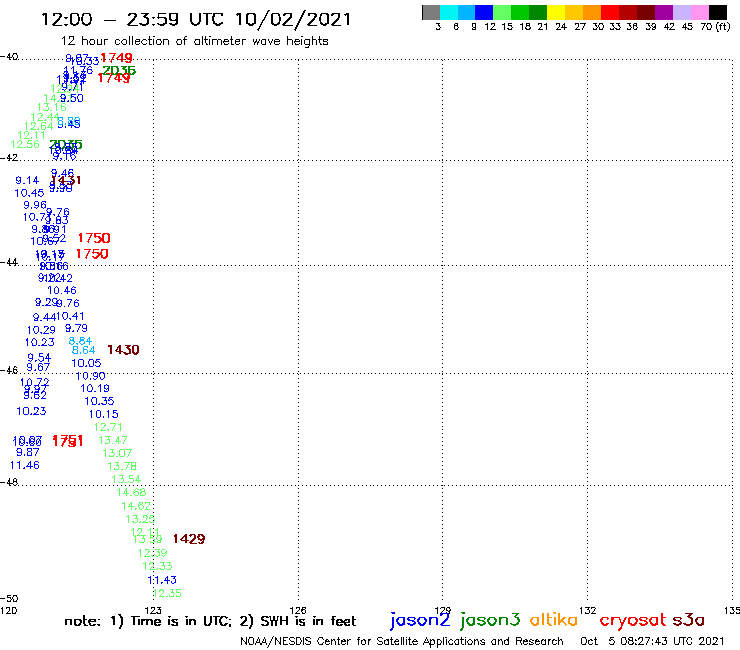Click the gray swatch in the color scale
This screenshot has width=740, height=650.
[431, 12]
